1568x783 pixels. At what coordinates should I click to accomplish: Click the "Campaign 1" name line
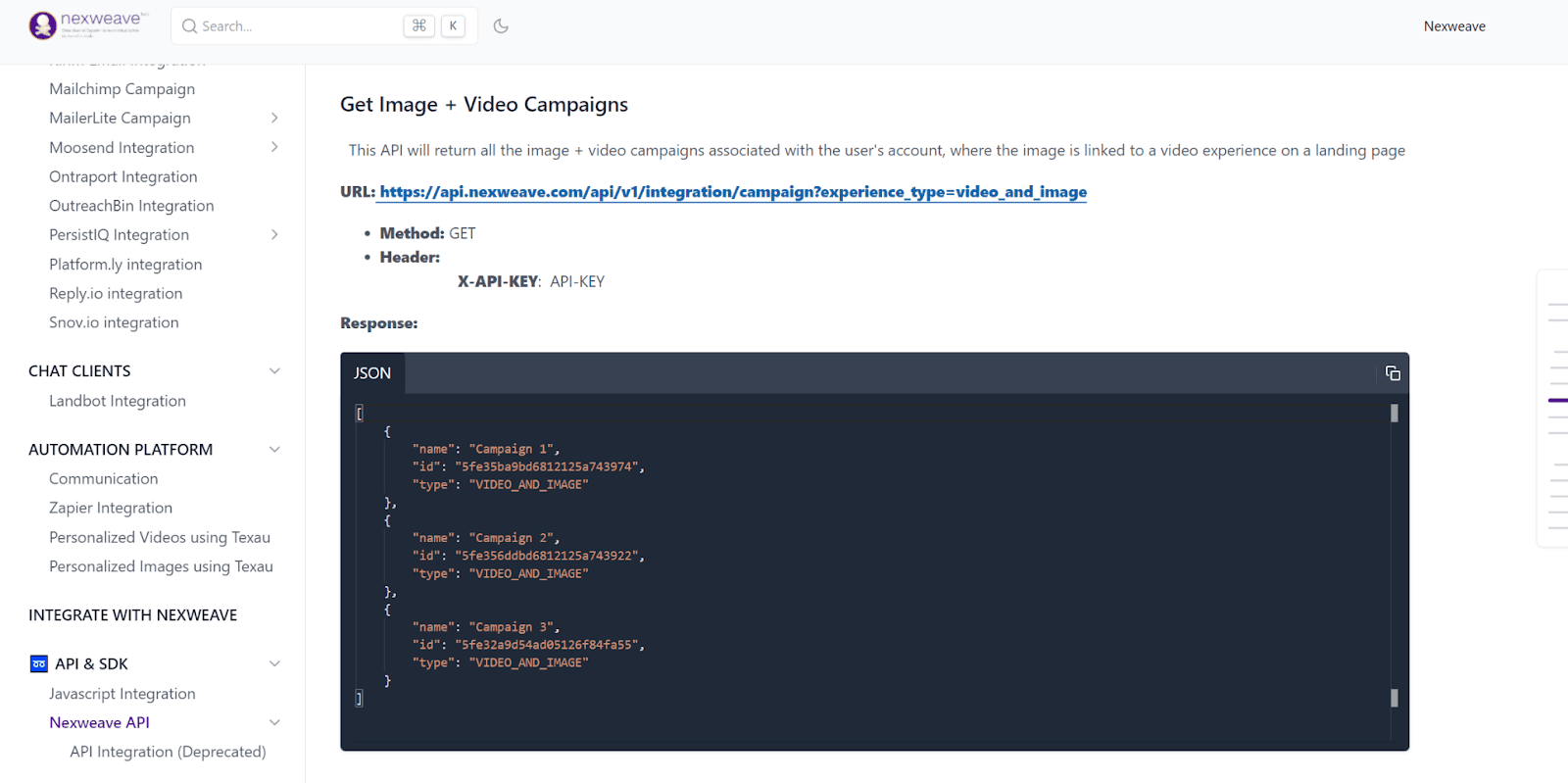(x=486, y=449)
